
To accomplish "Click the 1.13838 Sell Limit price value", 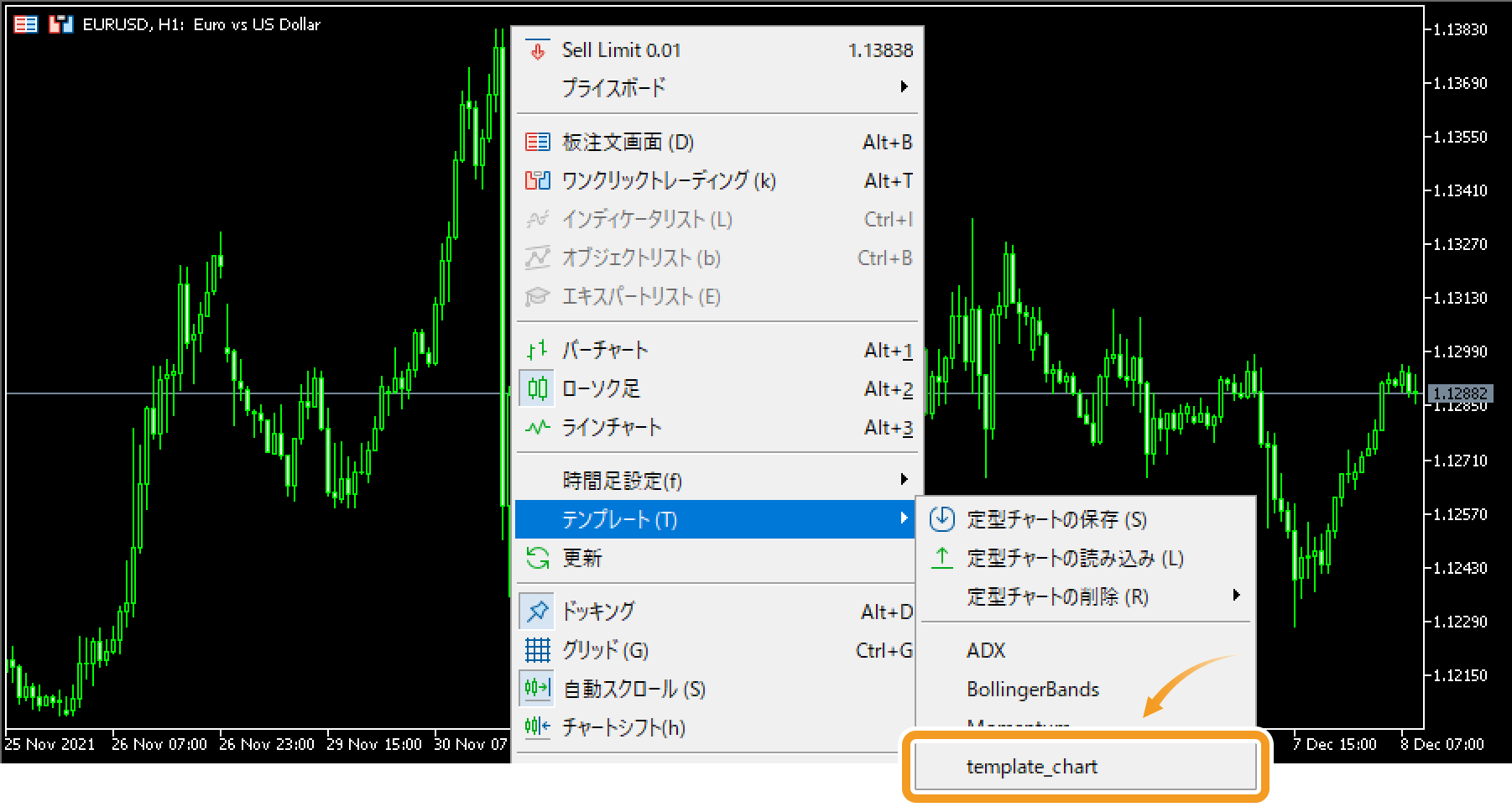I will point(880,50).
